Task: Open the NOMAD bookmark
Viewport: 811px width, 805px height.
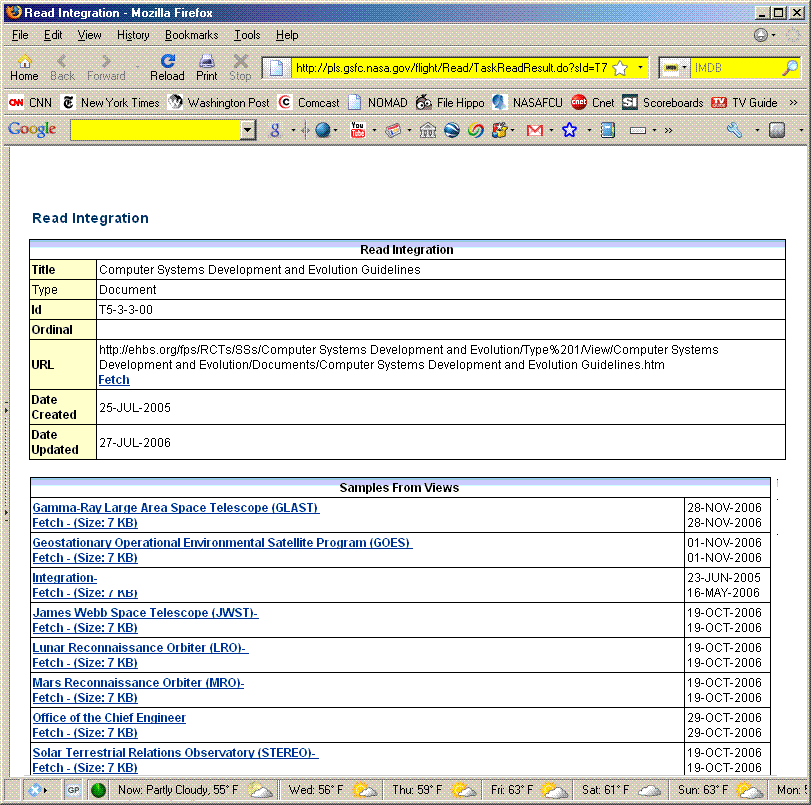Action: pyautogui.click(x=378, y=102)
